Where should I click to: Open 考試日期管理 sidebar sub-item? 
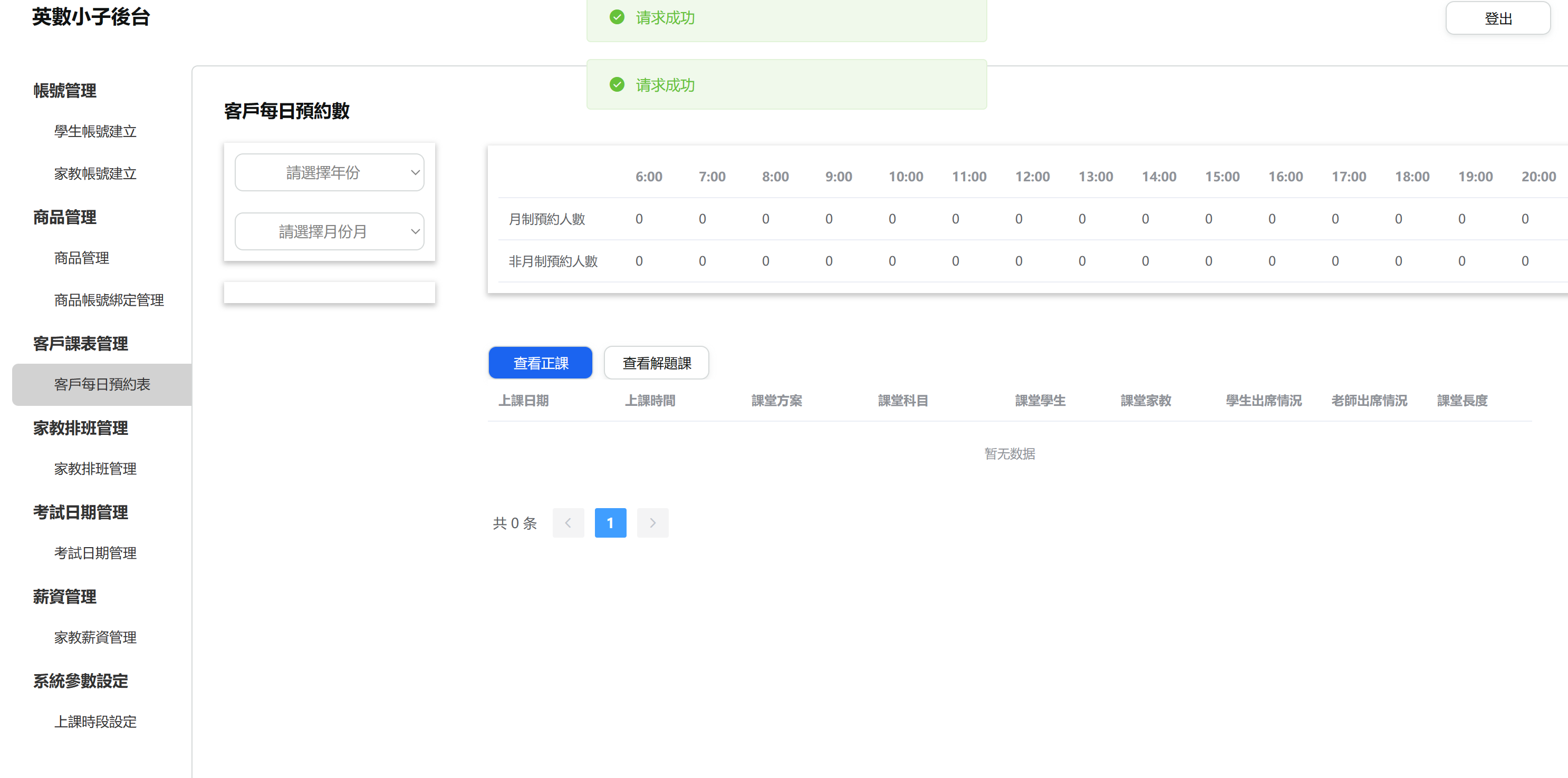click(x=95, y=553)
